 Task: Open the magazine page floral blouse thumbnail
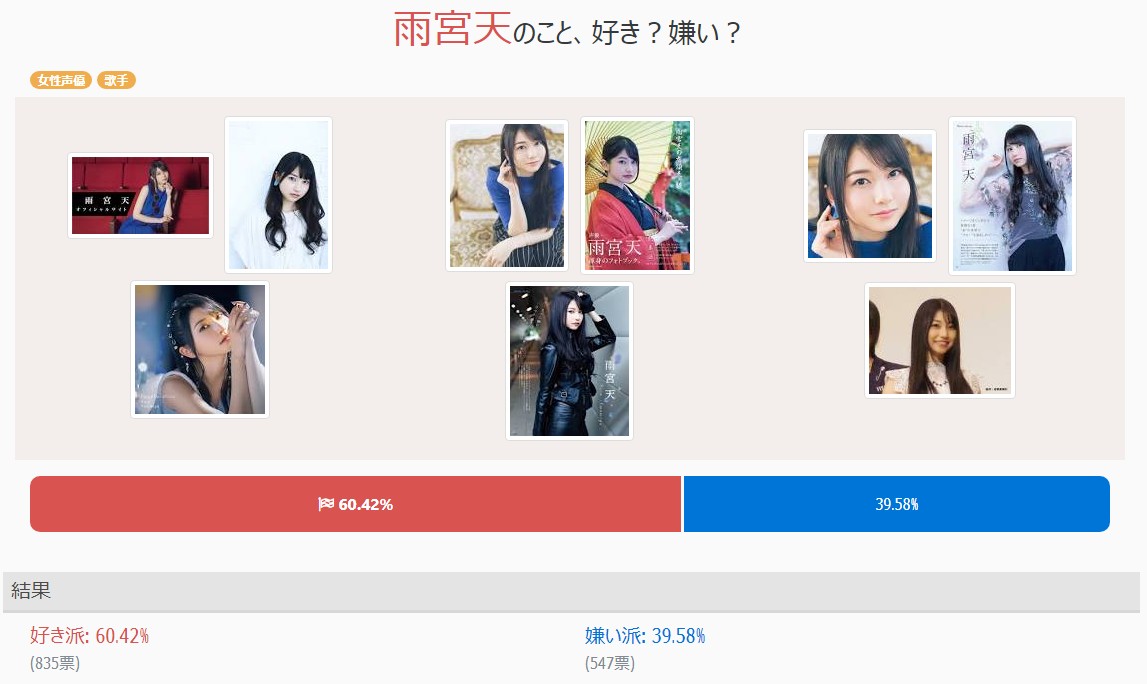coord(1012,196)
